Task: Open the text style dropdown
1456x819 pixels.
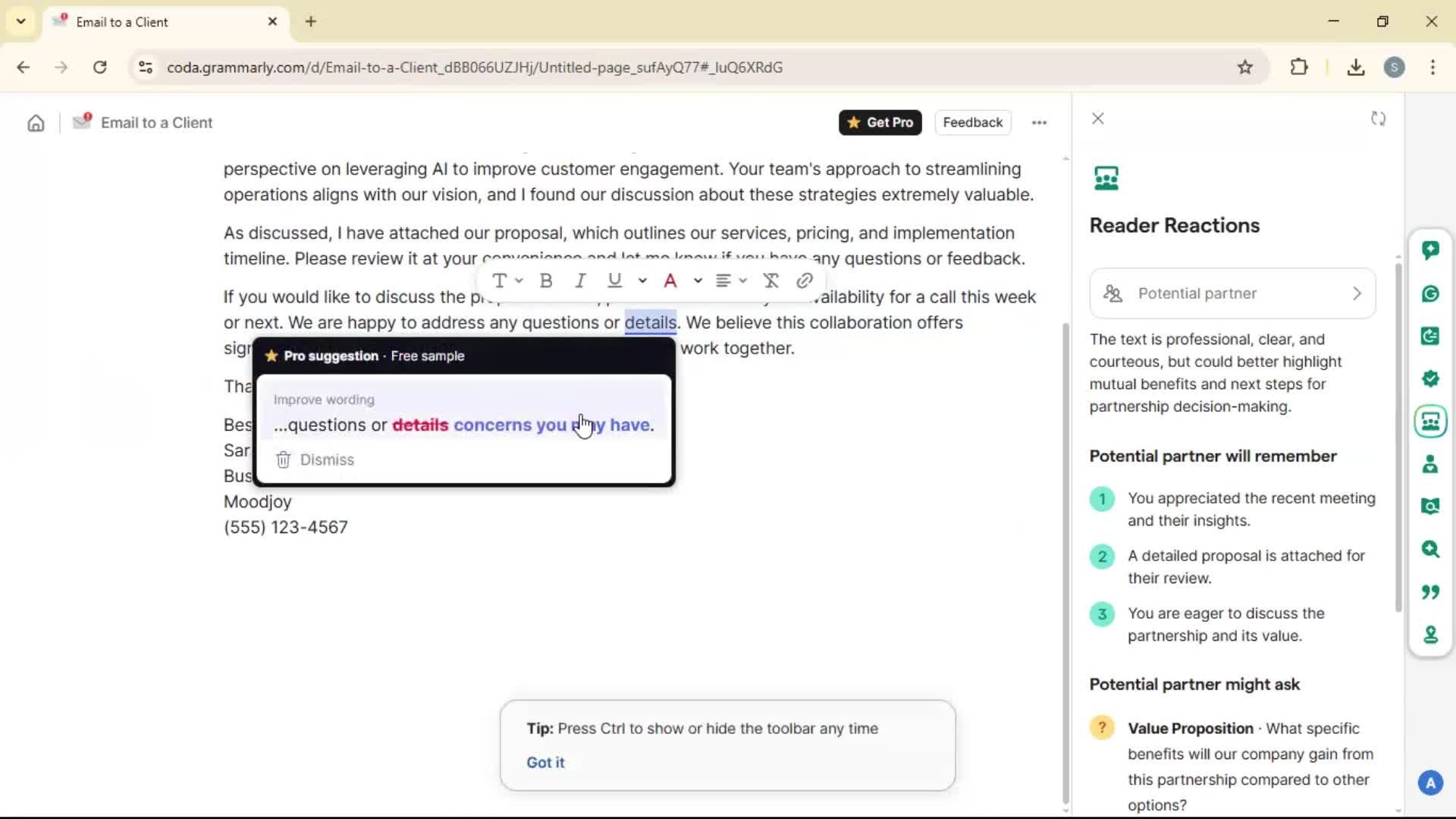Action: [x=507, y=281]
